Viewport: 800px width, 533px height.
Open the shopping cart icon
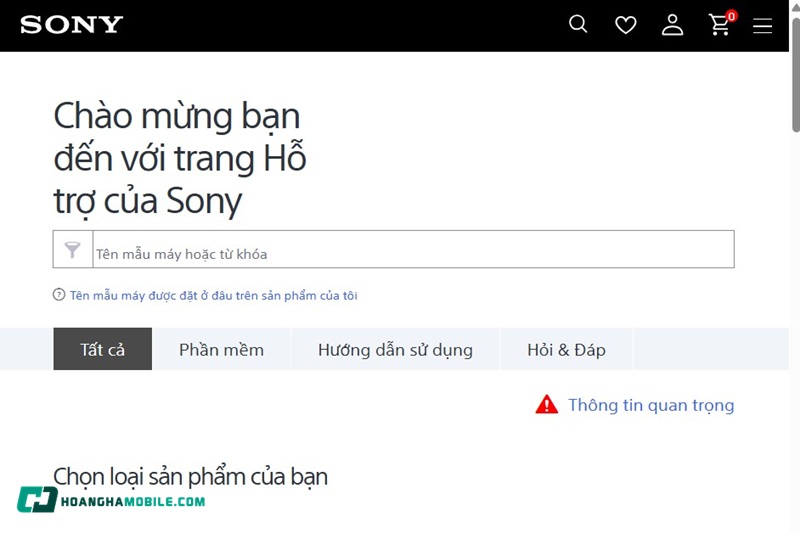(x=719, y=26)
